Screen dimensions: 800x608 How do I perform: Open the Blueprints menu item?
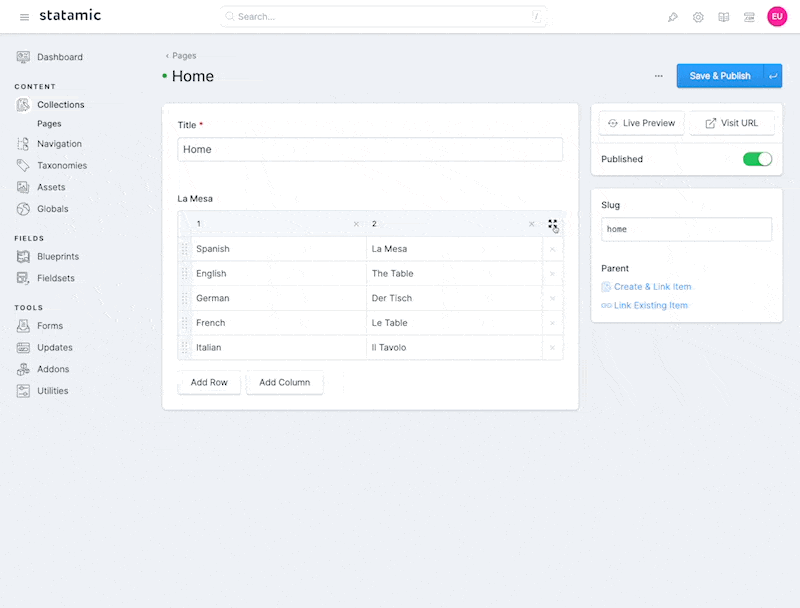pyautogui.click(x=58, y=257)
